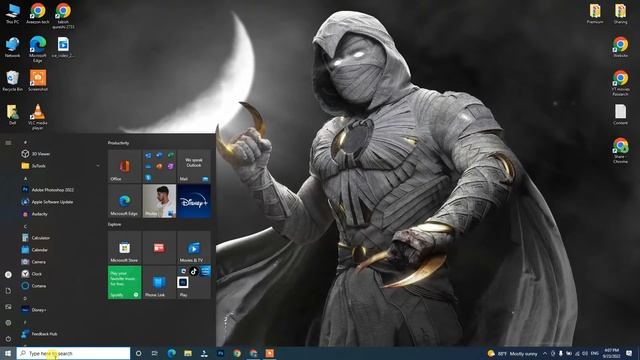Select the Recycle Bin desktop icon
The height and width of the screenshot is (360, 640).
[x=12, y=81]
